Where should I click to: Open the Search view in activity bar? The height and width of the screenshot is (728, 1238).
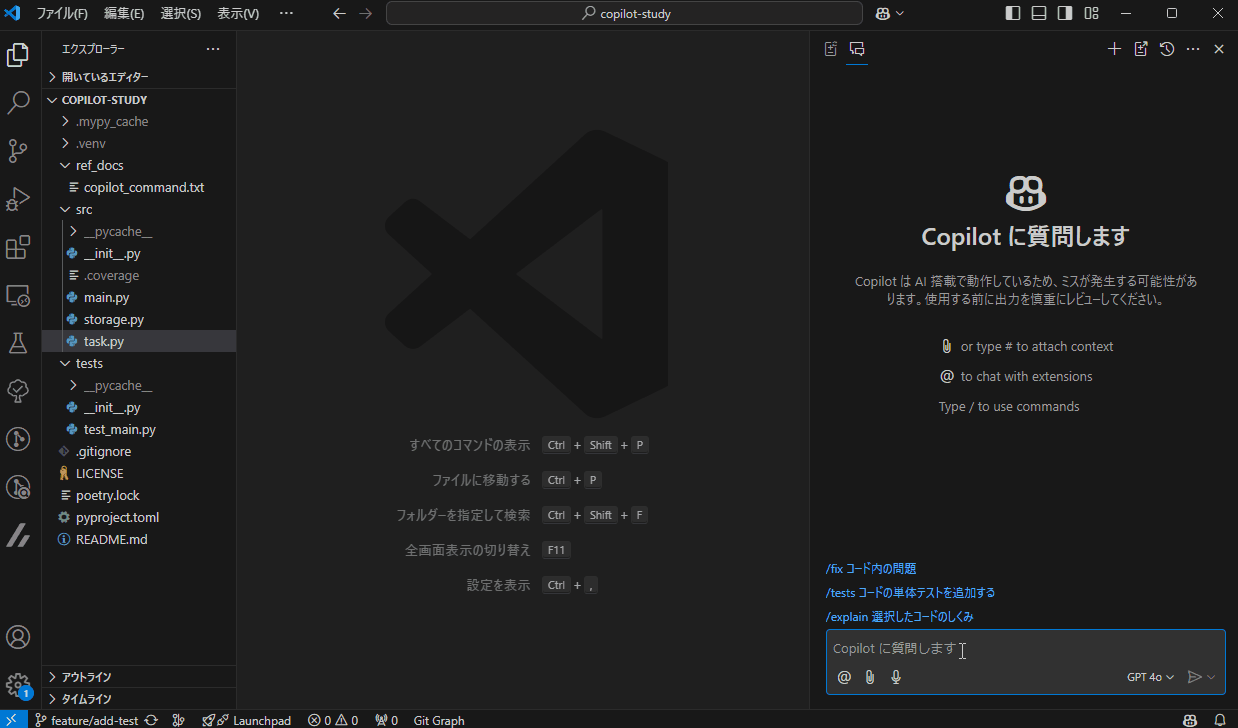pos(18,102)
